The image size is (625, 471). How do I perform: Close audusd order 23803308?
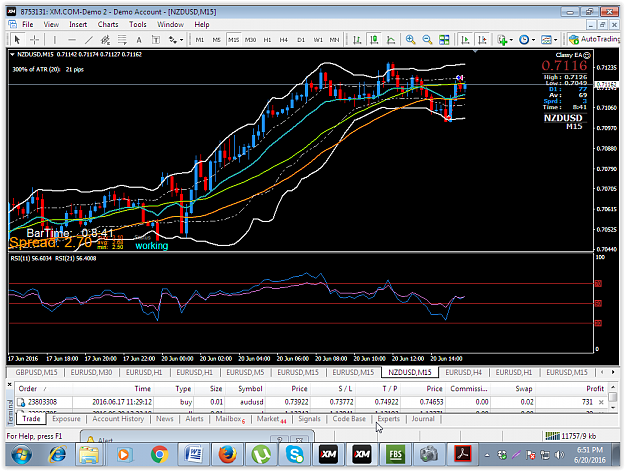(601, 402)
